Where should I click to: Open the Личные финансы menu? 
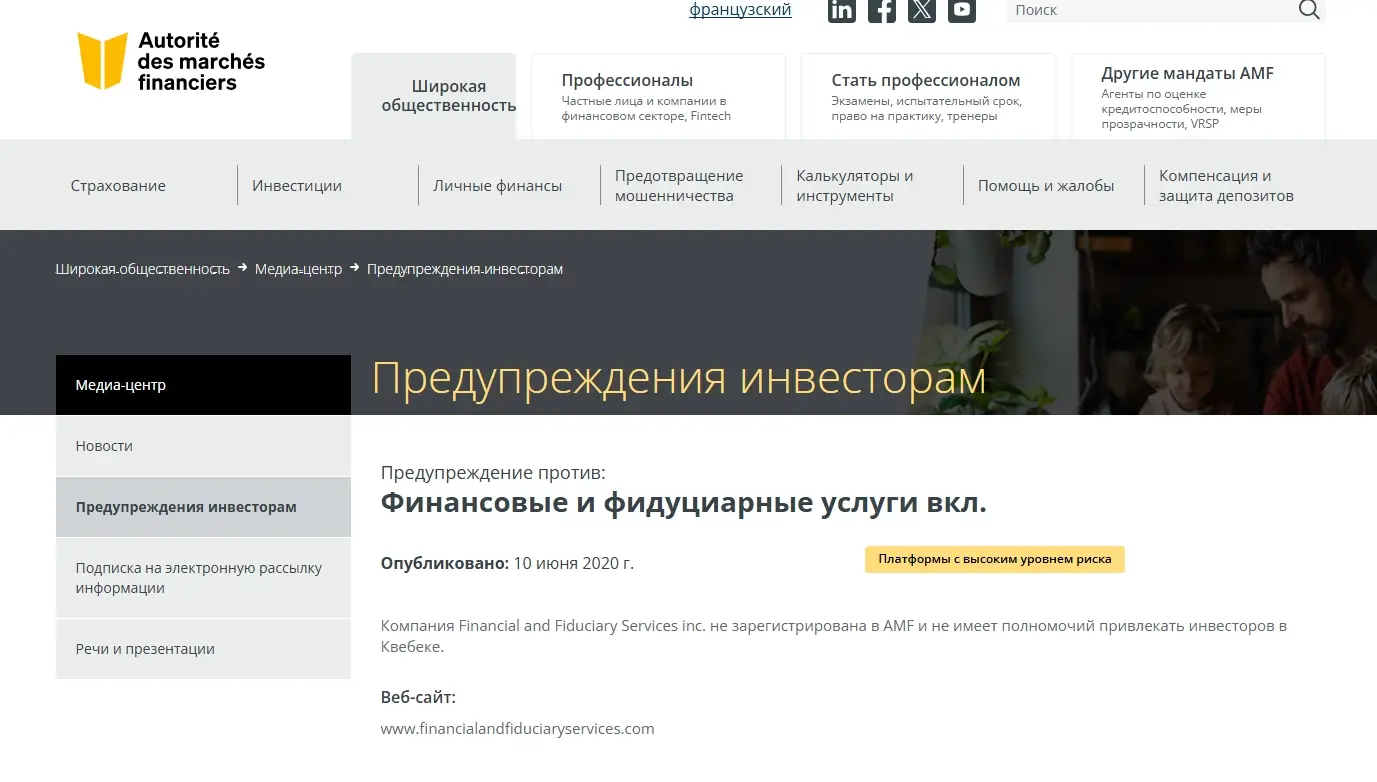[x=497, y=186]
